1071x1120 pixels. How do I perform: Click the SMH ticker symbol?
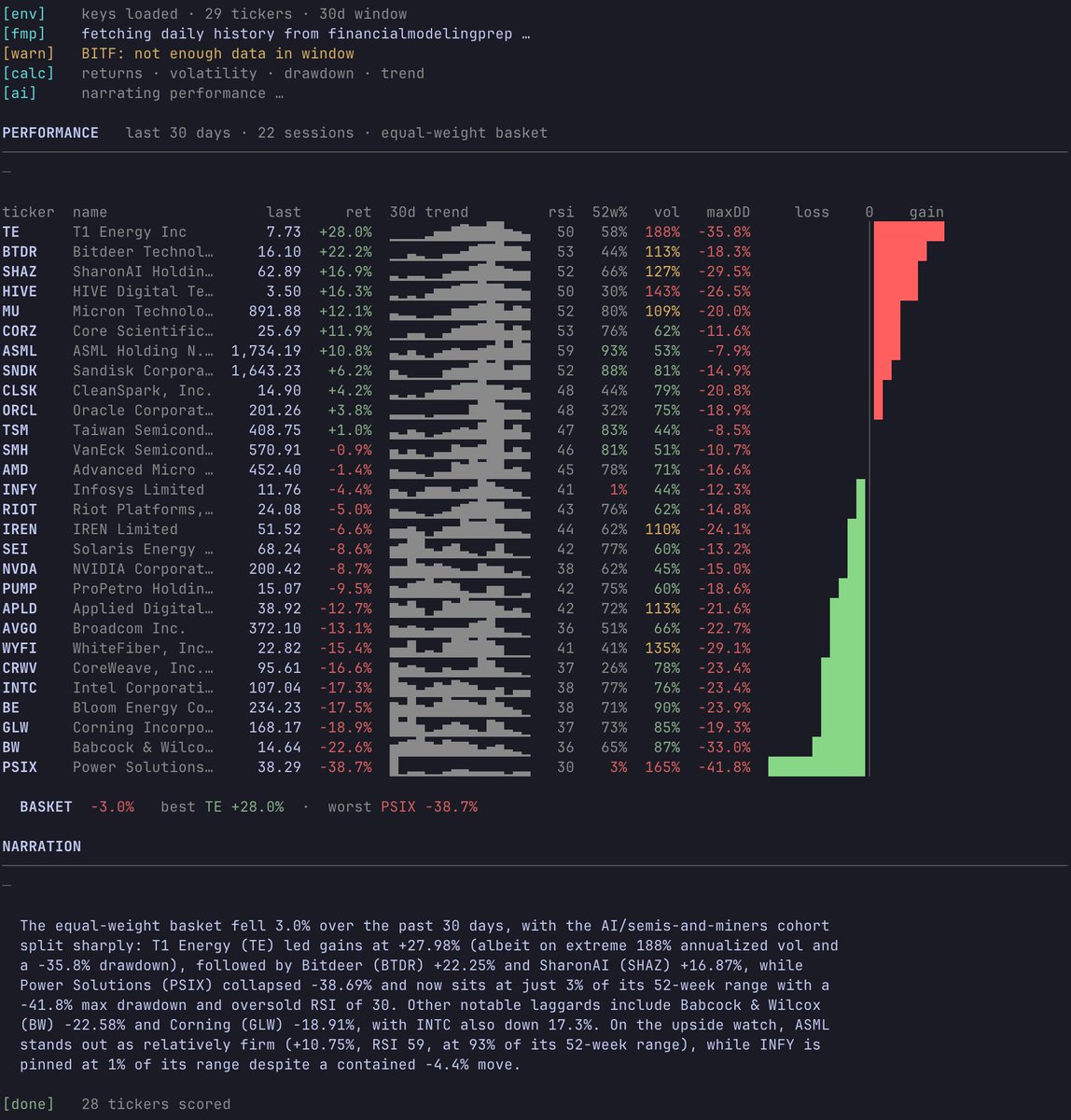point(15,450)
